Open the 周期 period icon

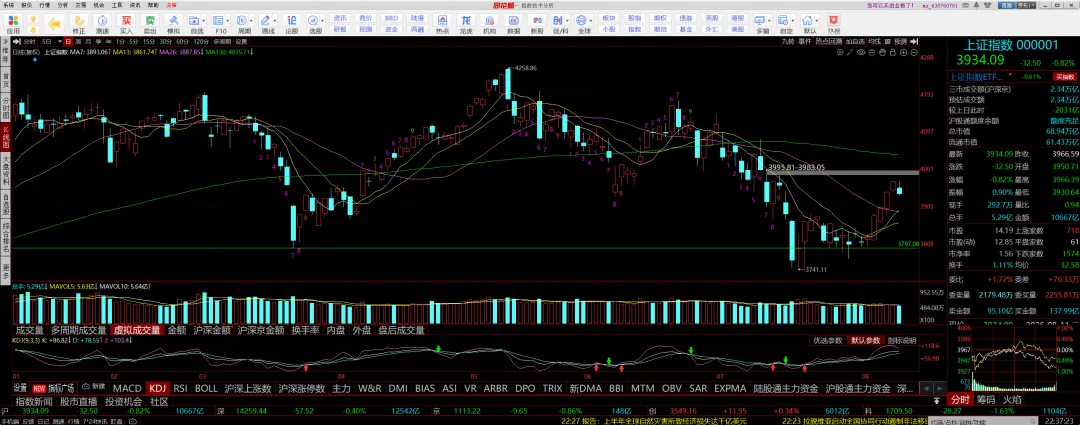click(x=244, y=23)
